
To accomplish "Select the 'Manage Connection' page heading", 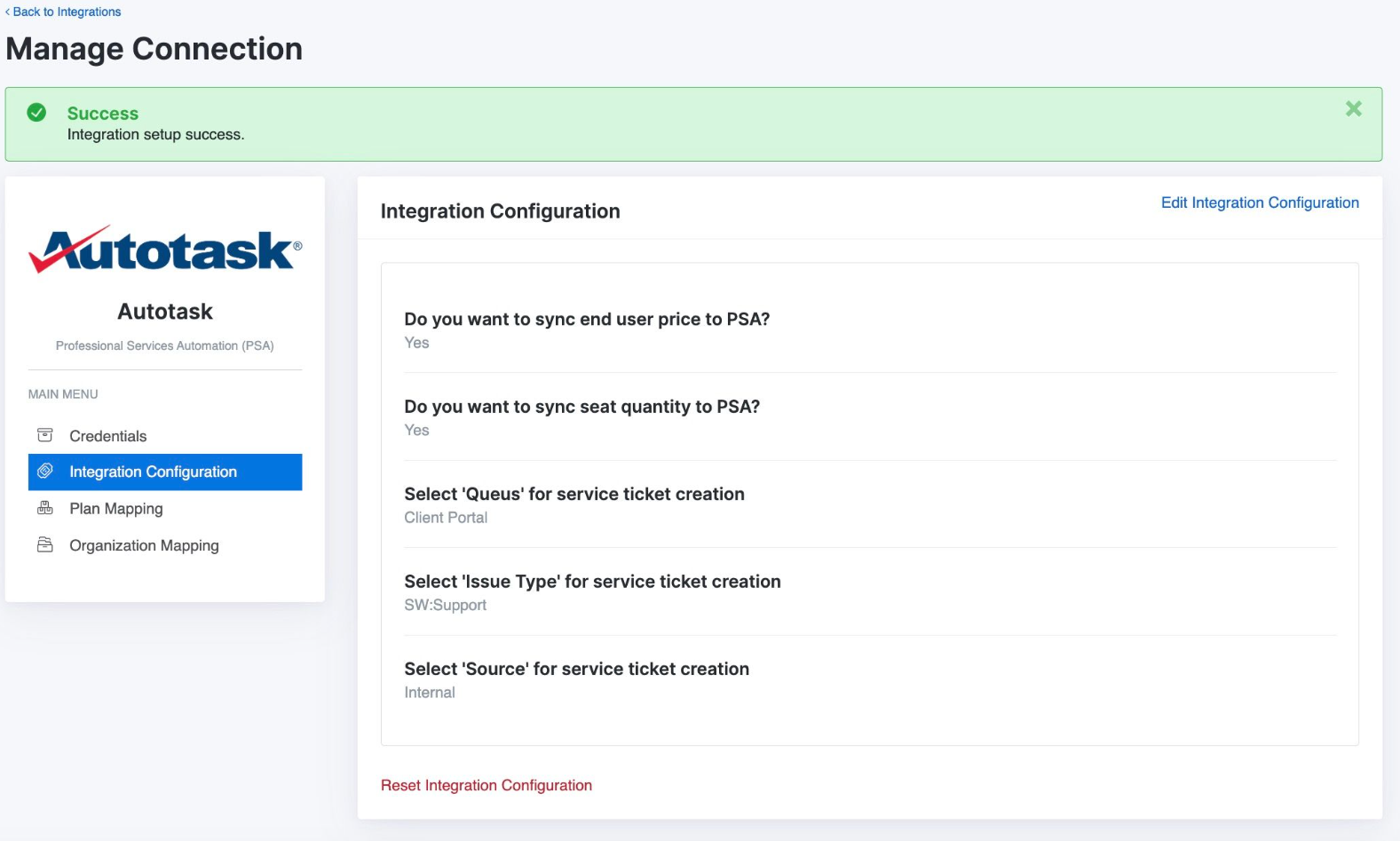I will click(154, 49).
